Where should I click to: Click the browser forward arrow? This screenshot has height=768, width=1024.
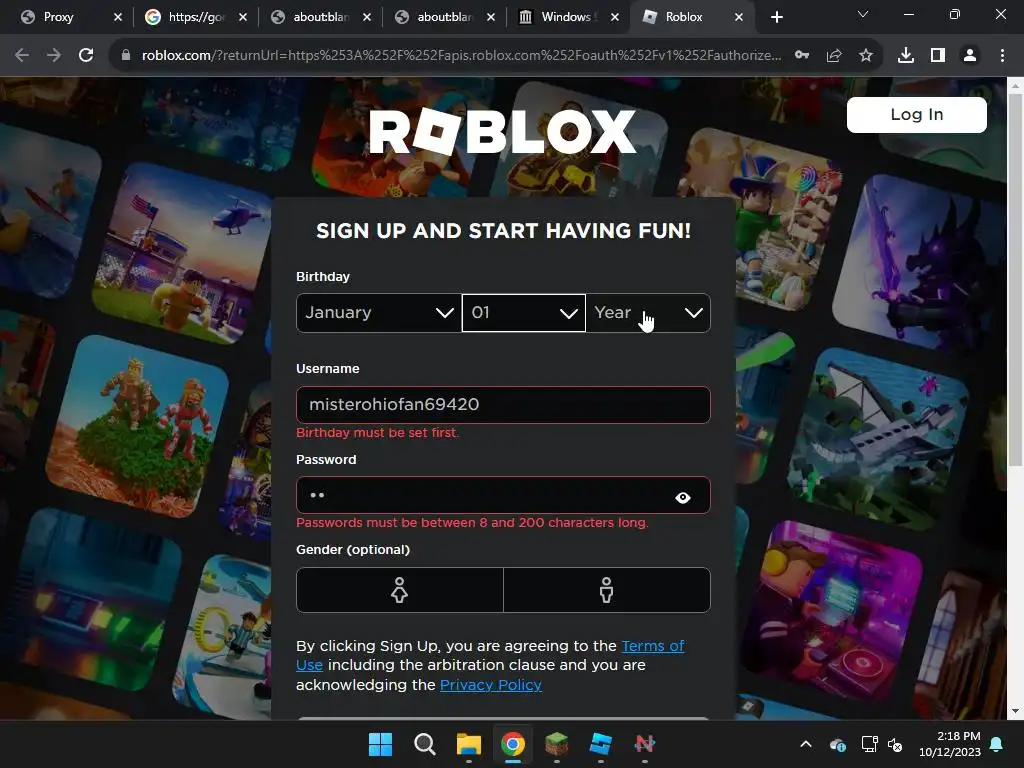pyautogui.click(x=54, y=56)
